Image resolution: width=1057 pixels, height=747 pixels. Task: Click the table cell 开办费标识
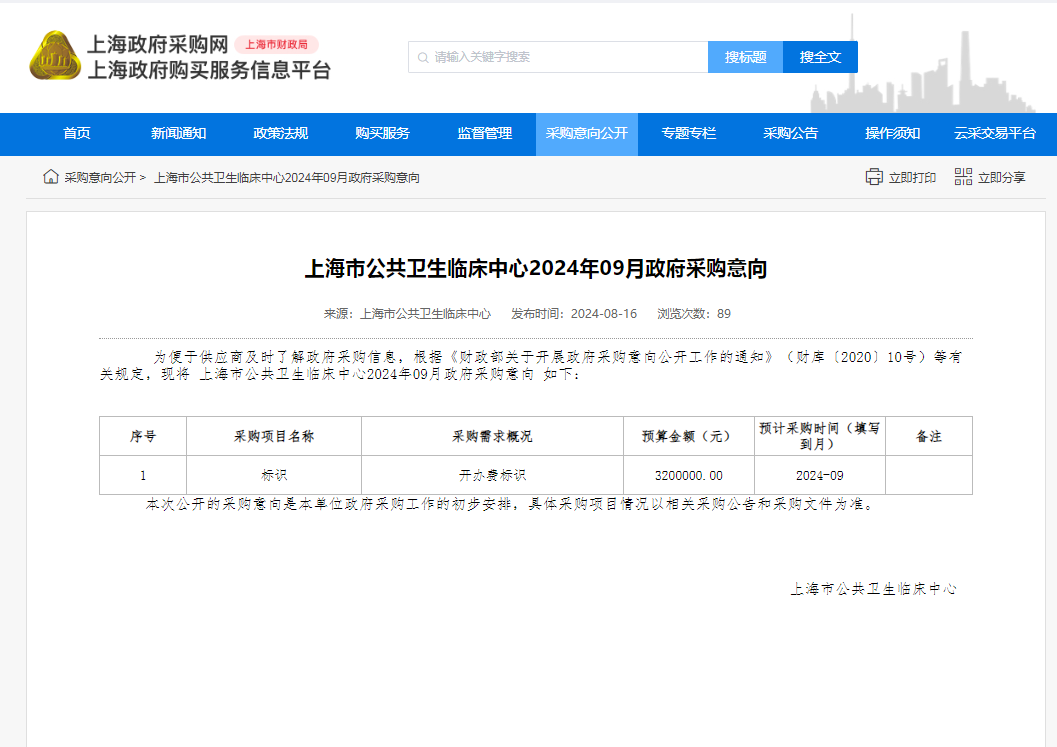point(492,475)
